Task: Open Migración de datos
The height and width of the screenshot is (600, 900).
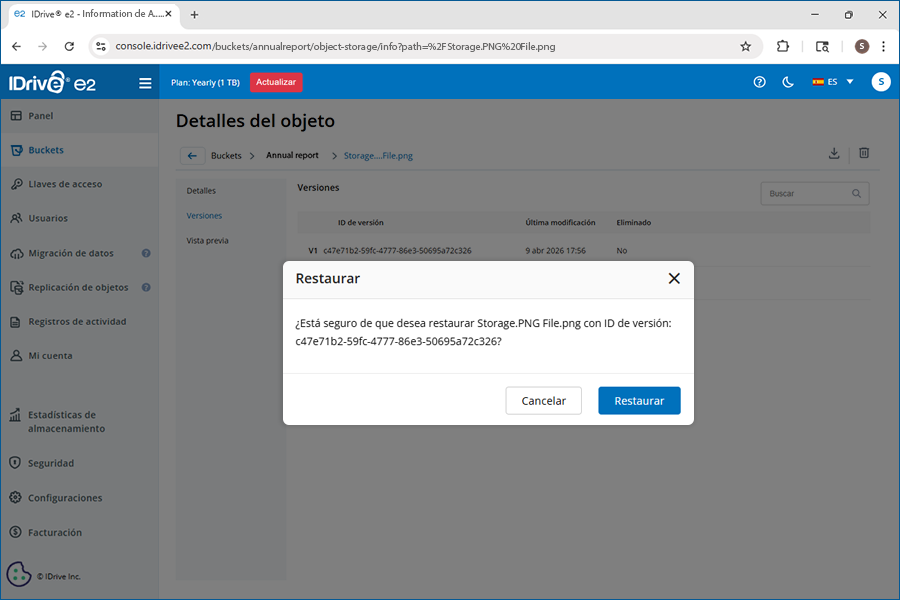Action: 71,253
